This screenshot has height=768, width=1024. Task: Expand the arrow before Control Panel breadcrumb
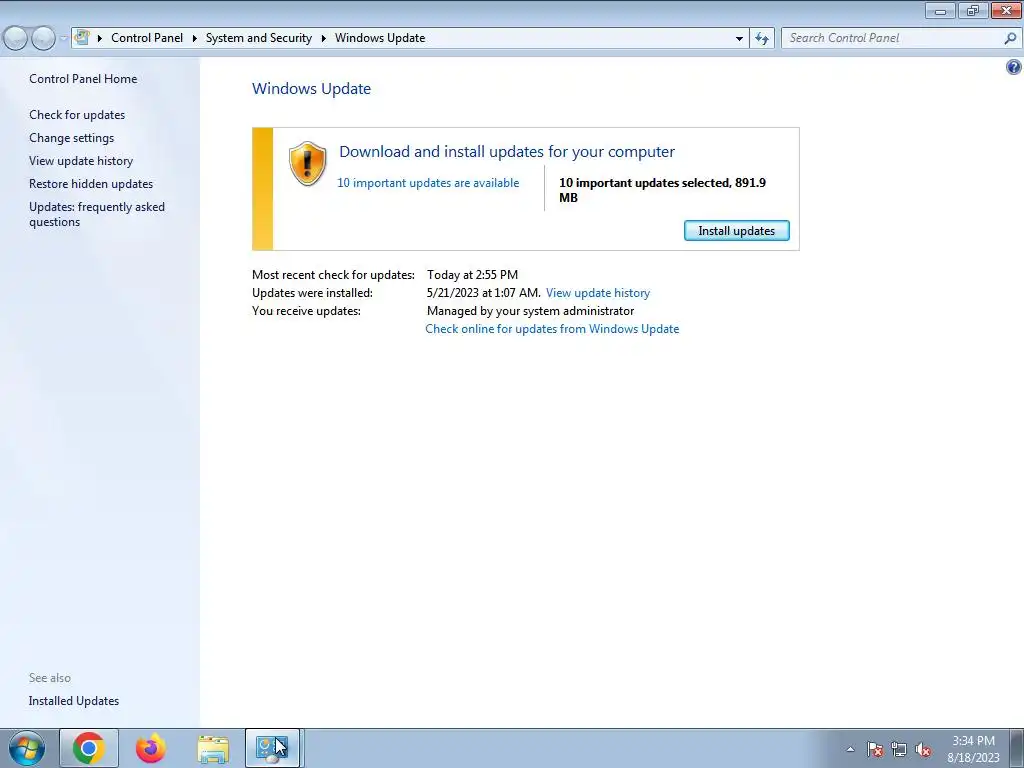tap(100, 38)
